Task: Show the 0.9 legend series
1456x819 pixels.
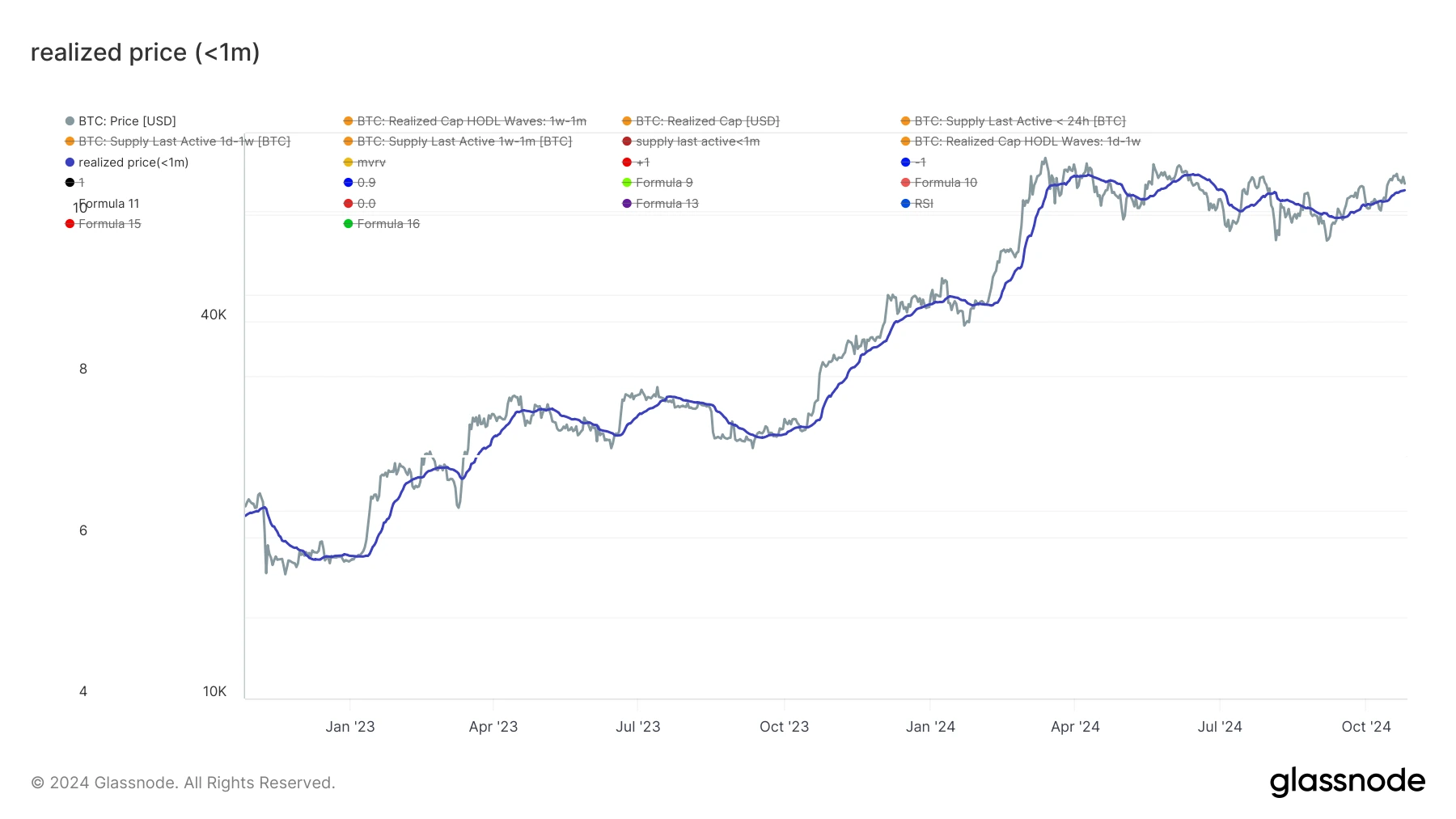Action: (360, 183)
